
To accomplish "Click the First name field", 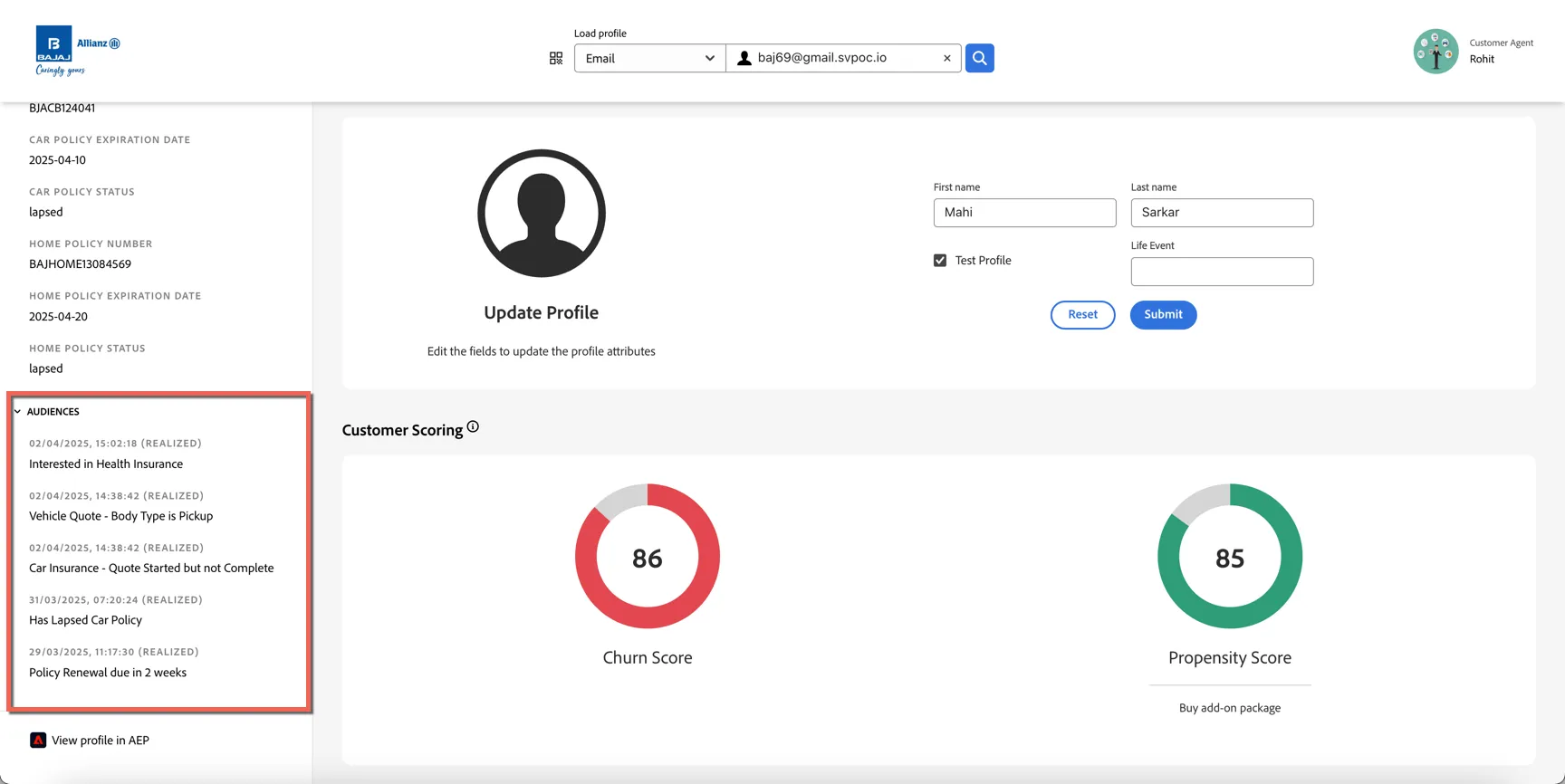I will tap(1024, 212).
